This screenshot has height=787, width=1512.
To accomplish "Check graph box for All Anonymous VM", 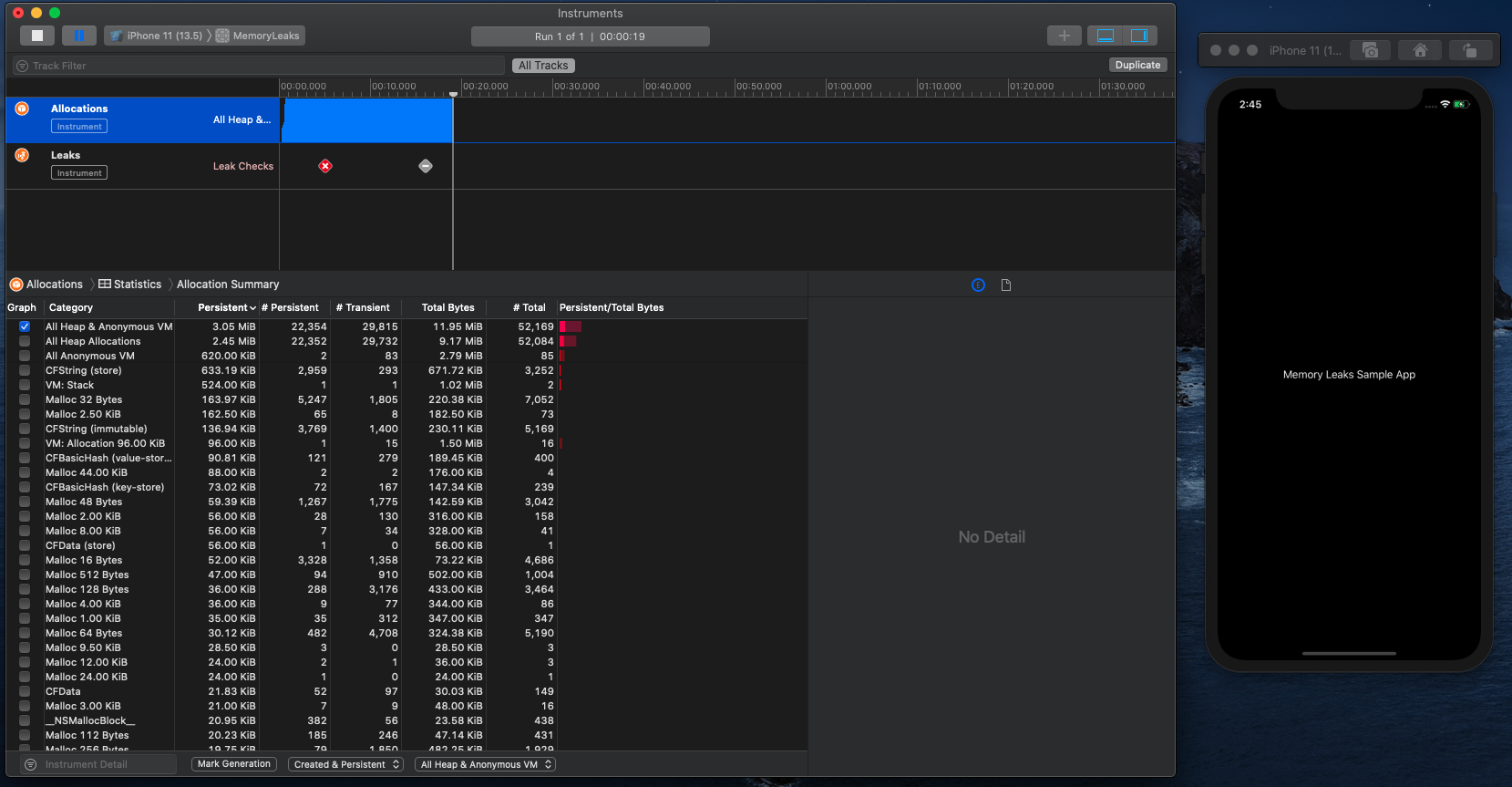I will (25, 356).
